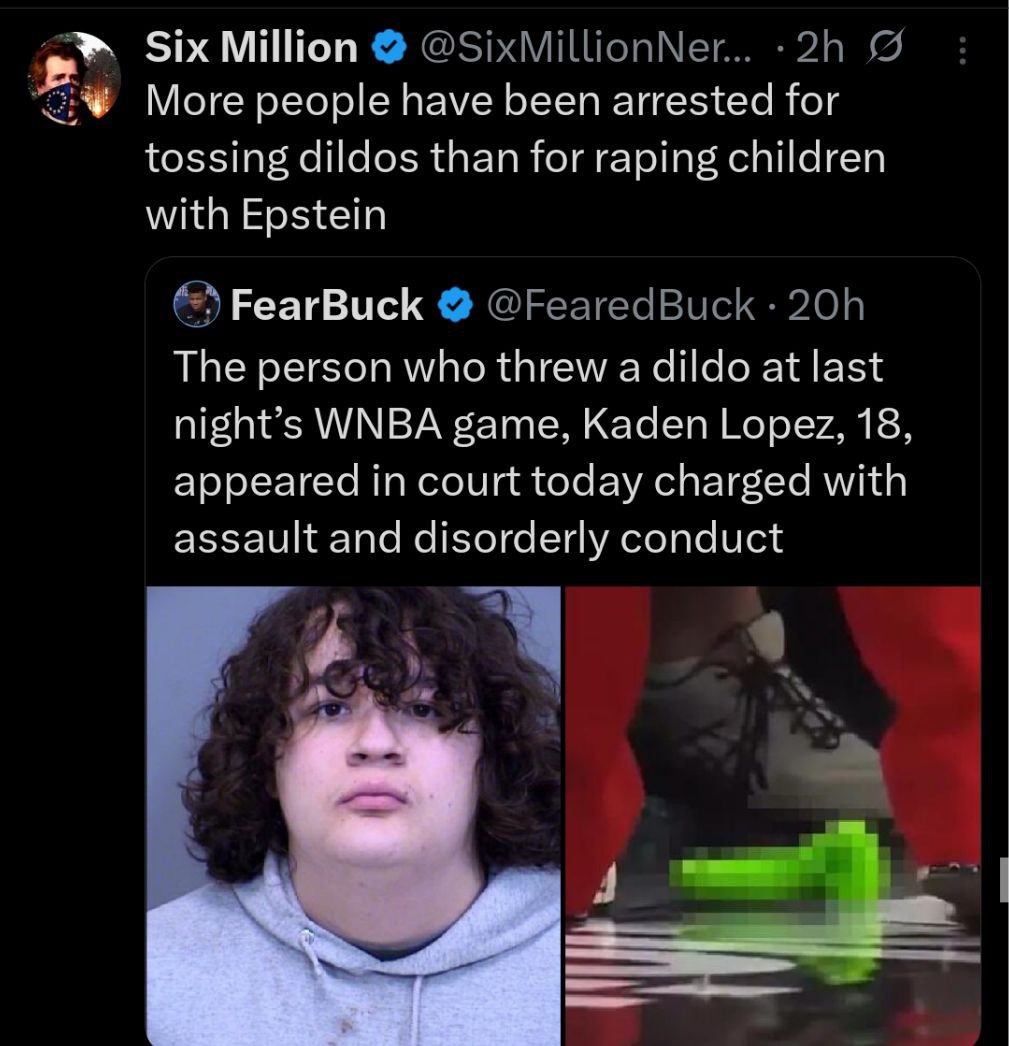Click the 2h timestamp of the tweet
Image resolution: width=1009 pixels, height=1046 pixels.
(820, 47)
